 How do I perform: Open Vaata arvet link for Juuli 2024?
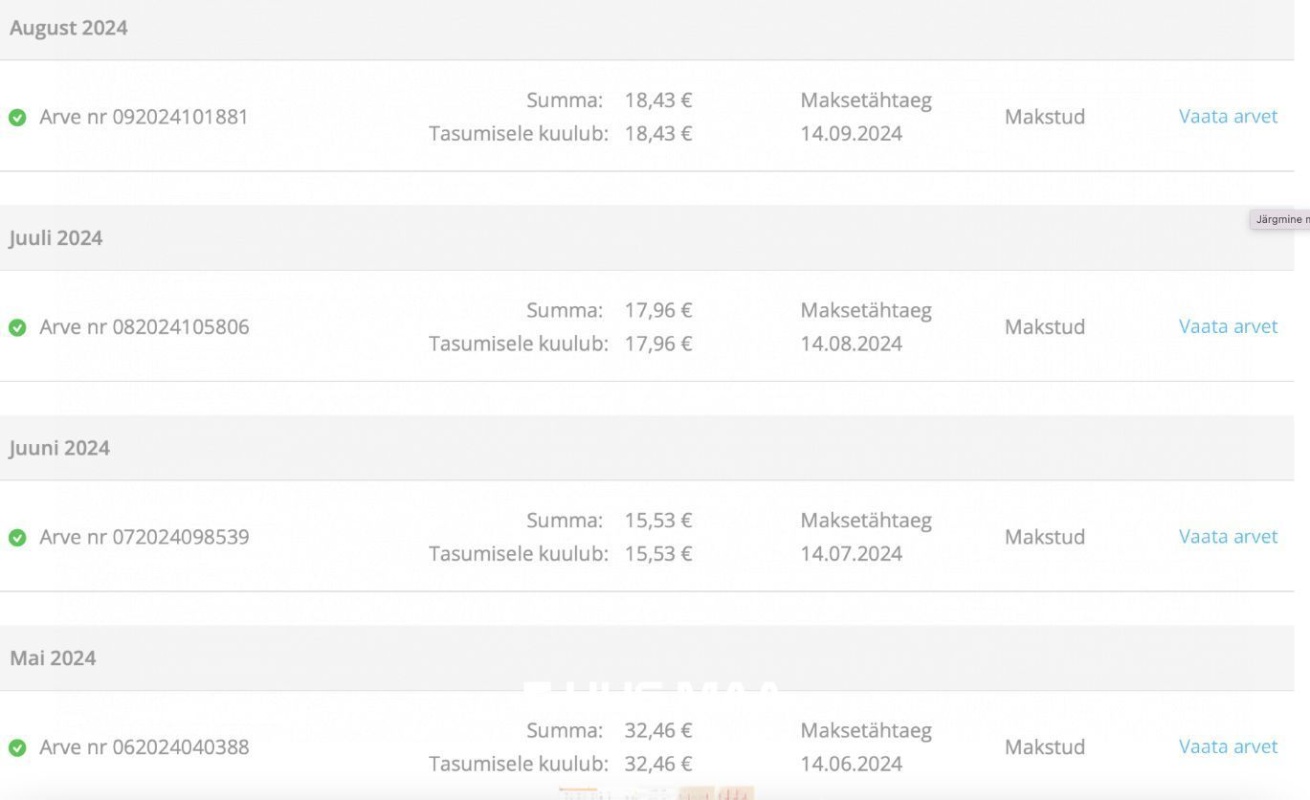click(1228, 326)
